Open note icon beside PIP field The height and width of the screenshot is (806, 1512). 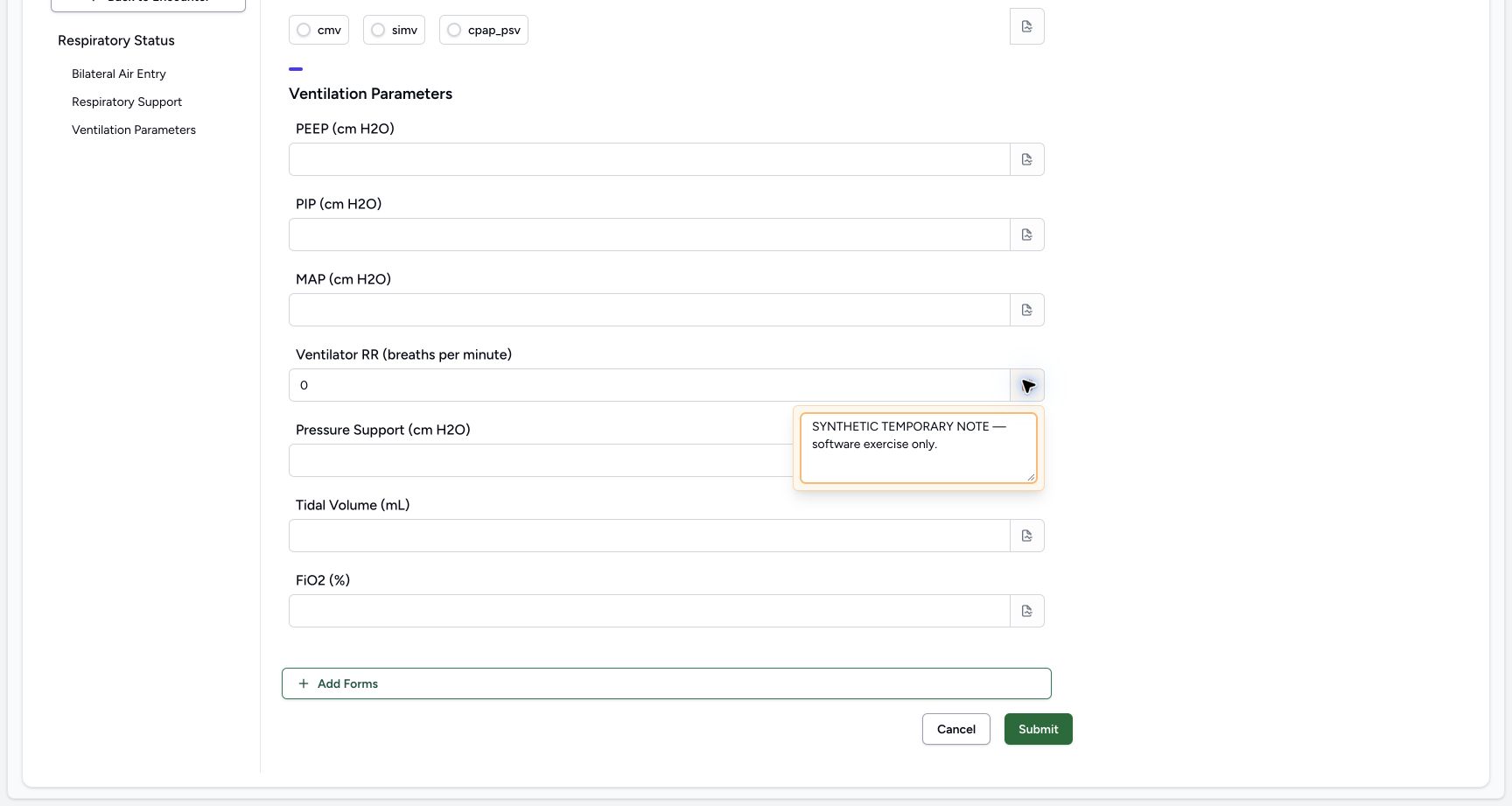tap(1027, 235)
